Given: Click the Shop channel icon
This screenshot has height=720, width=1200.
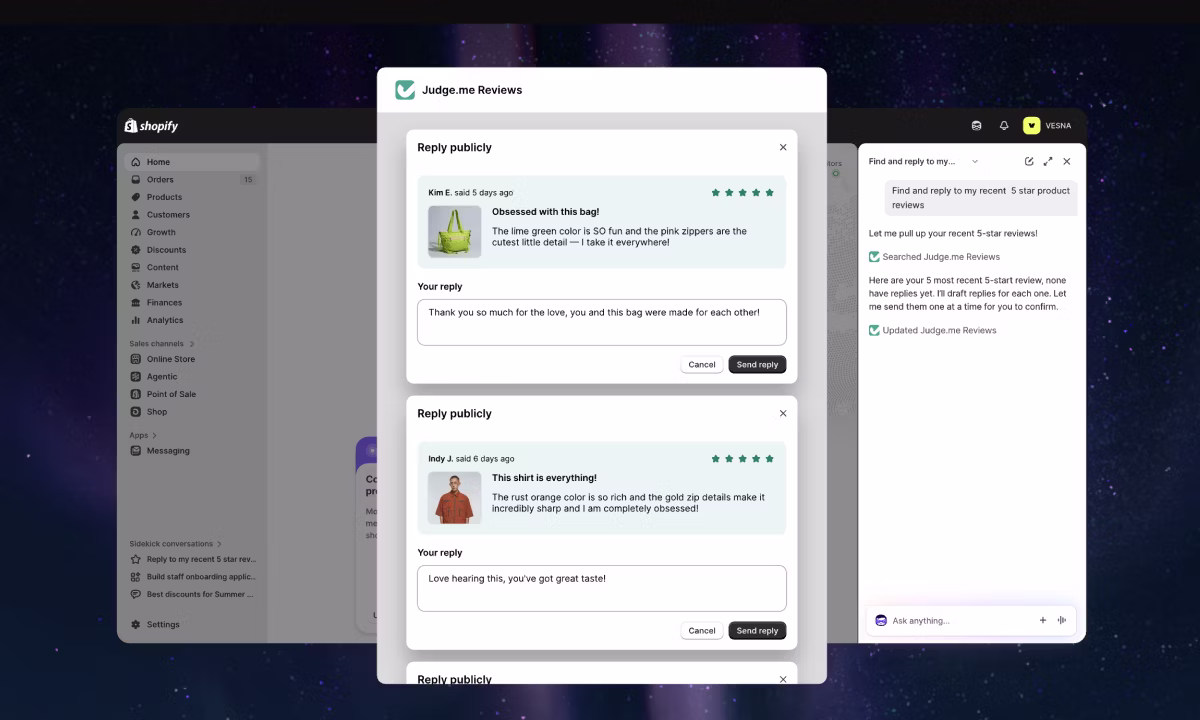Looking at the screenshot, I should tap(136, 412).
